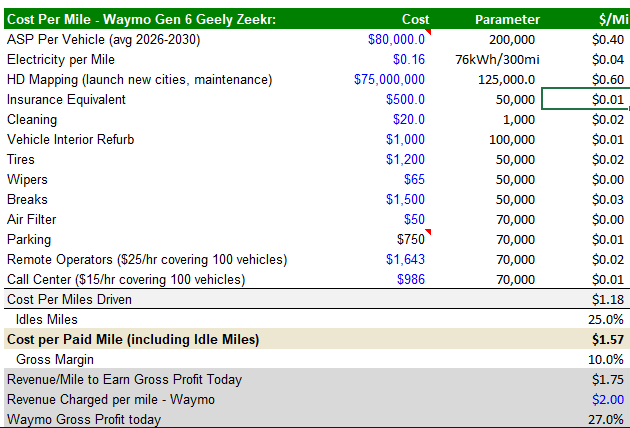Click the Cleaning cost cell $20.0
Image resolution: width=630 pixels, height=428 pixels.
[409, 119]
